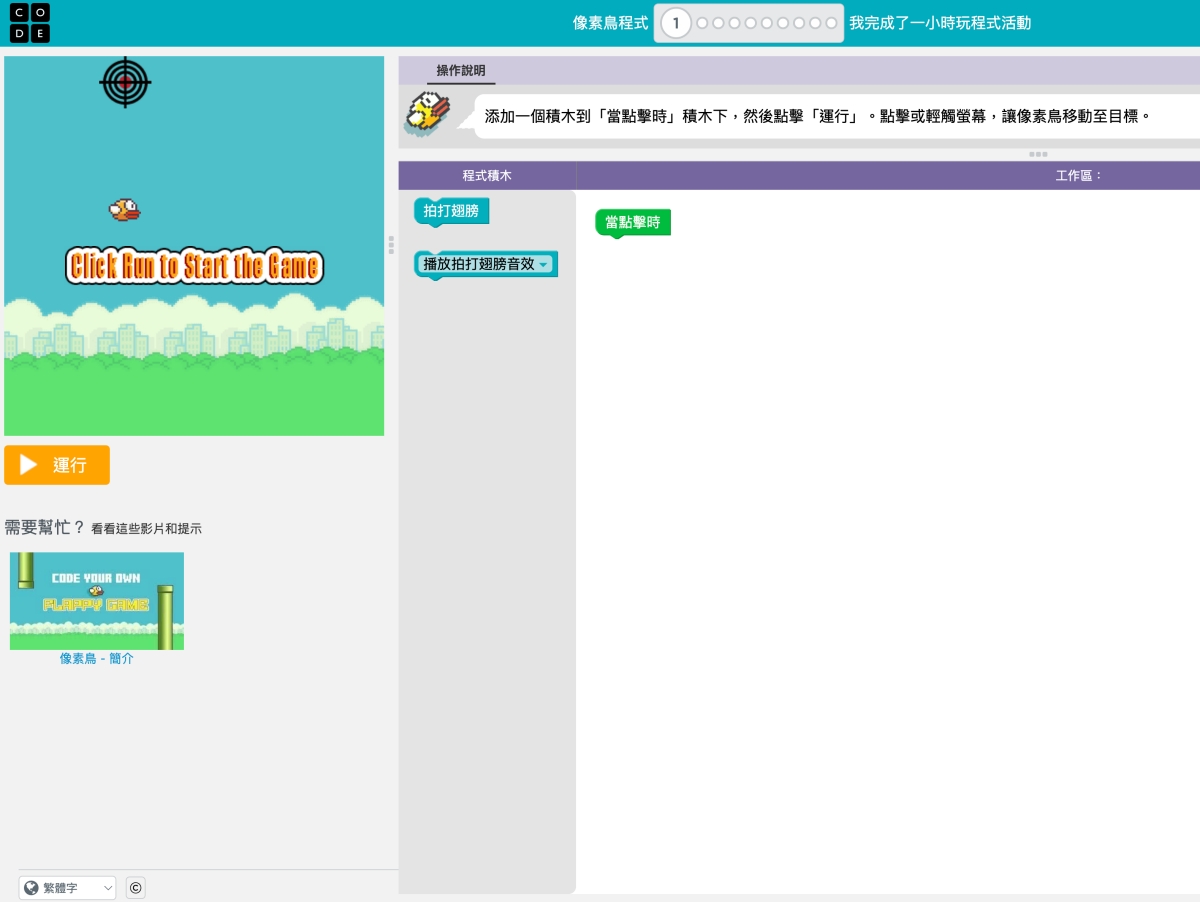Open dropdown arrow on 播放拍打翅膀音效 block
Screen dimensions: 1200x902
coord(543,265)
